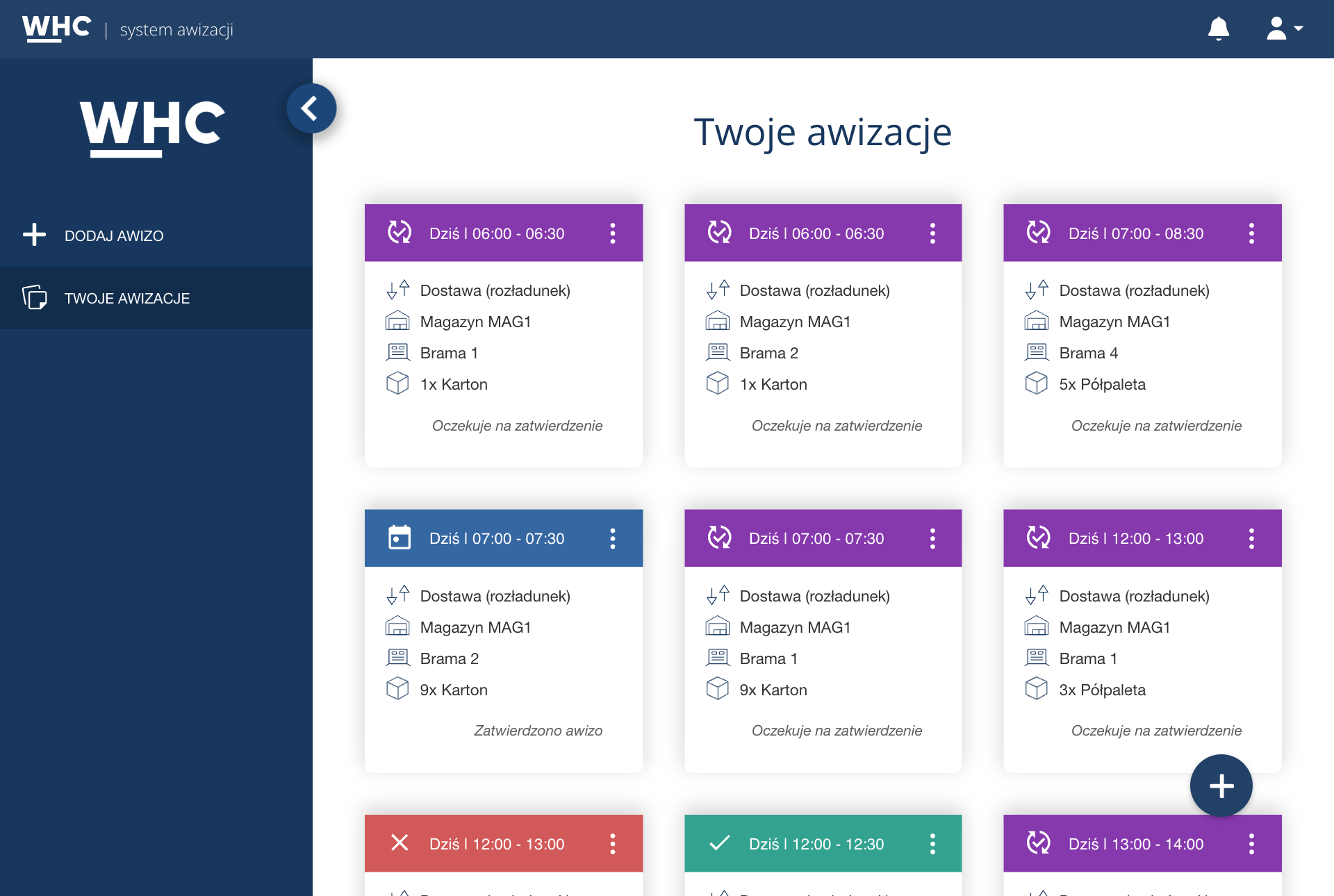
Task: Select the Dziś 07:00 - 08:30 card header
Action: coord(1142,233)
